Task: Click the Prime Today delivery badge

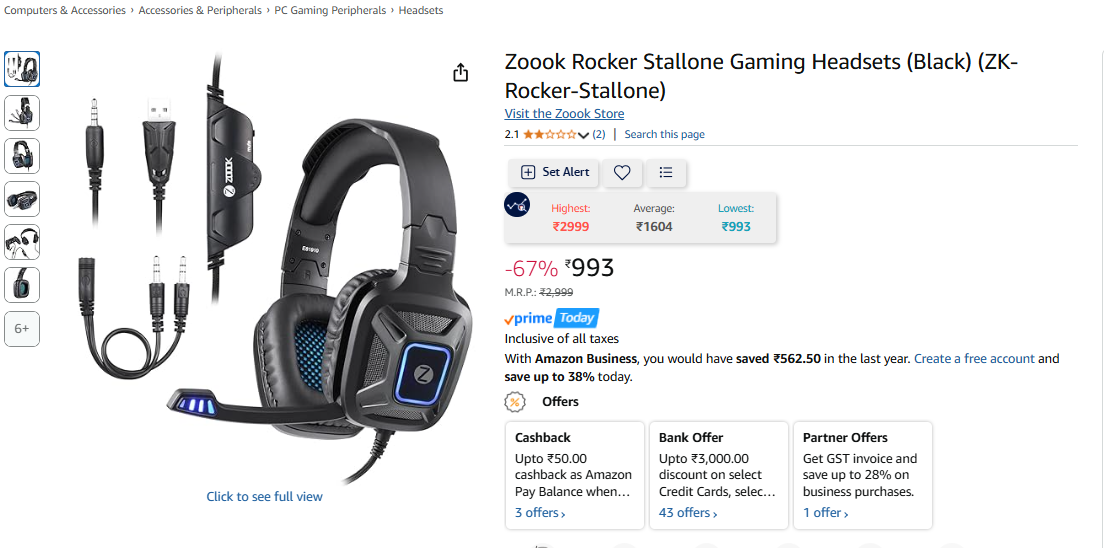Action: coord(552,318)
